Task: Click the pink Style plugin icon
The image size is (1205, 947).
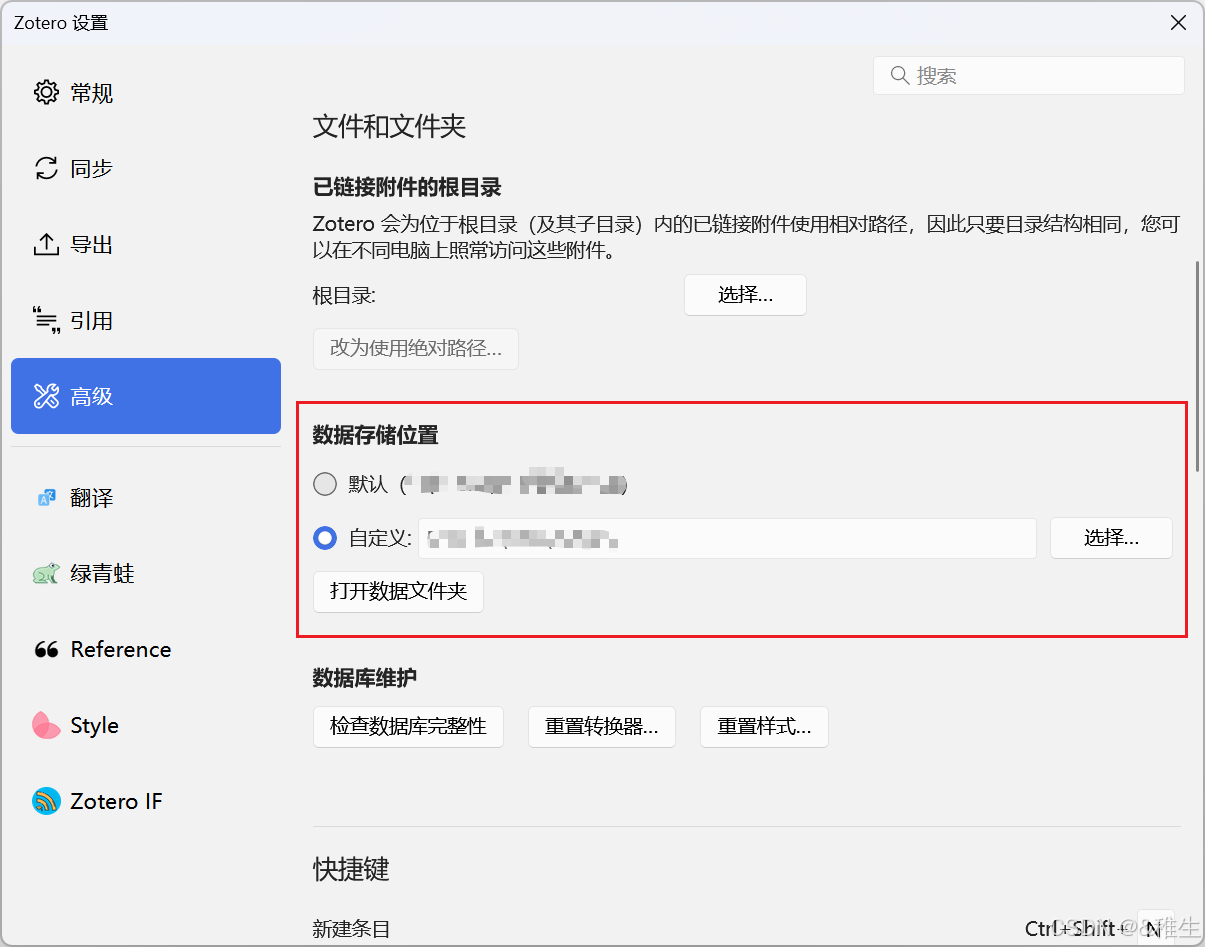Action: click(46, 726)
